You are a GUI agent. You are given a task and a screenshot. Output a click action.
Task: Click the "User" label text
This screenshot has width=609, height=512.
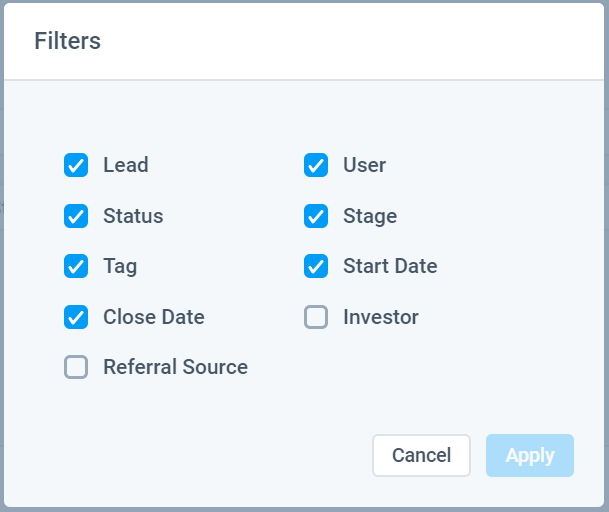[364, 165]
